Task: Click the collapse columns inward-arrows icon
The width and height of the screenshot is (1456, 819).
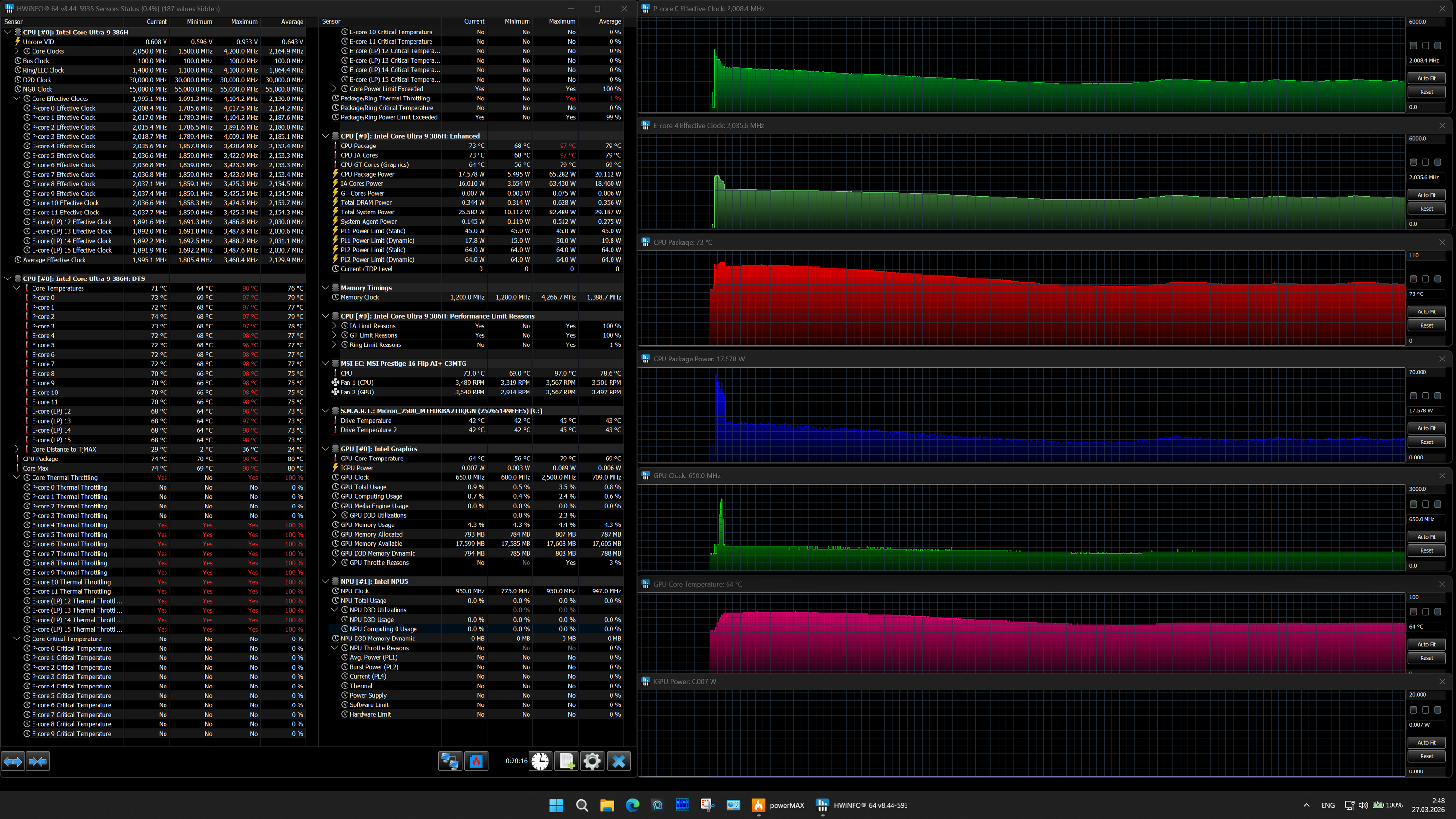Action: pos(37,761)
